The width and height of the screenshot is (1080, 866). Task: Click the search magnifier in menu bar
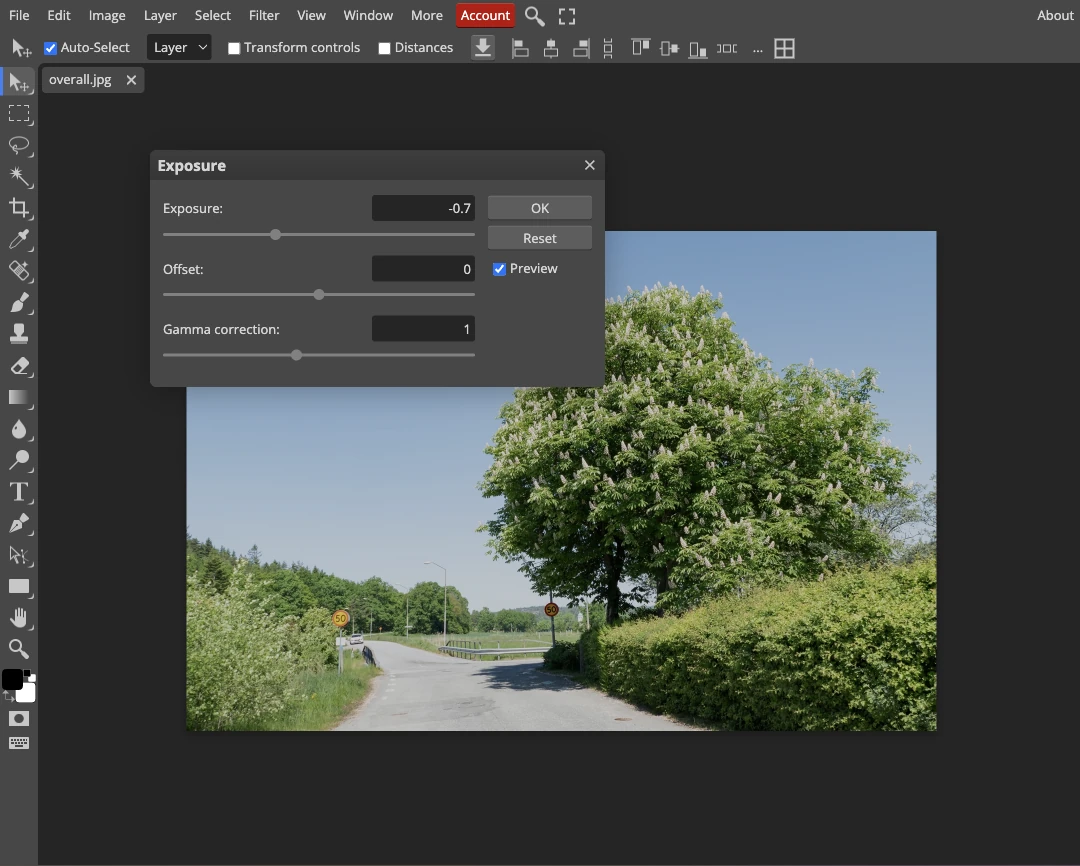tap(534, 16)
